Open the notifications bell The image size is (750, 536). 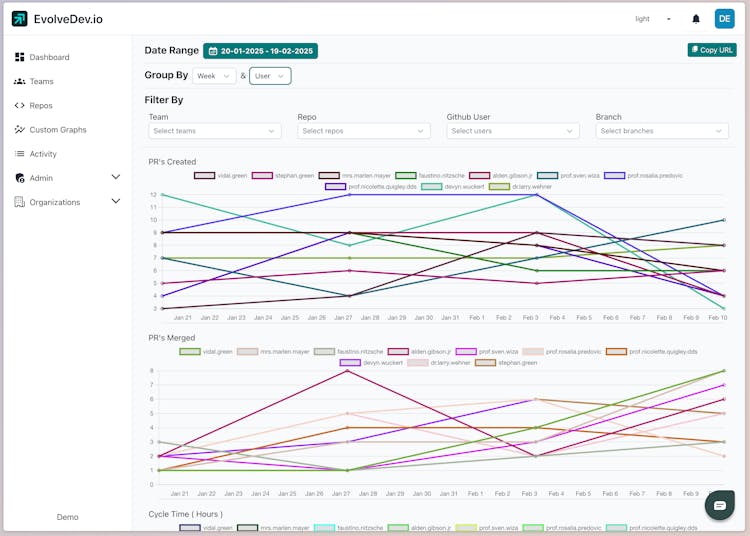pos(696,19)
